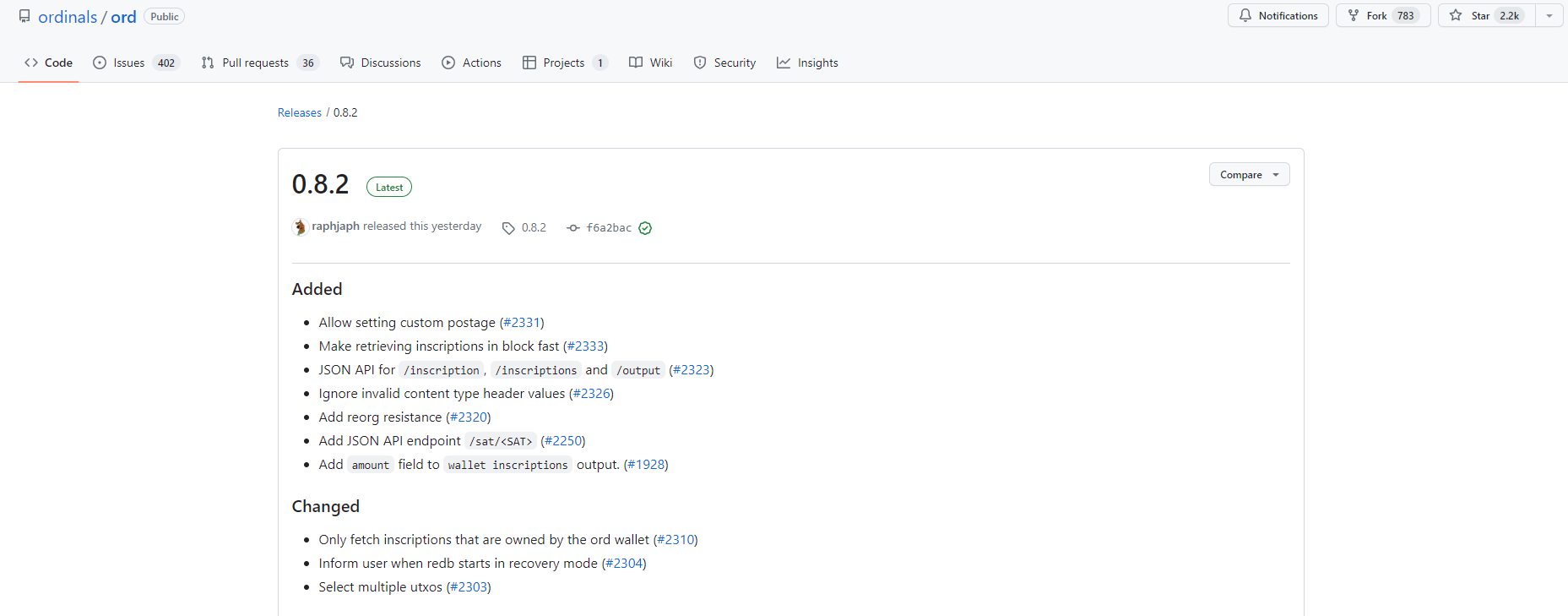
Task: Open the Compare dropdown
Action: point(1250,174)
